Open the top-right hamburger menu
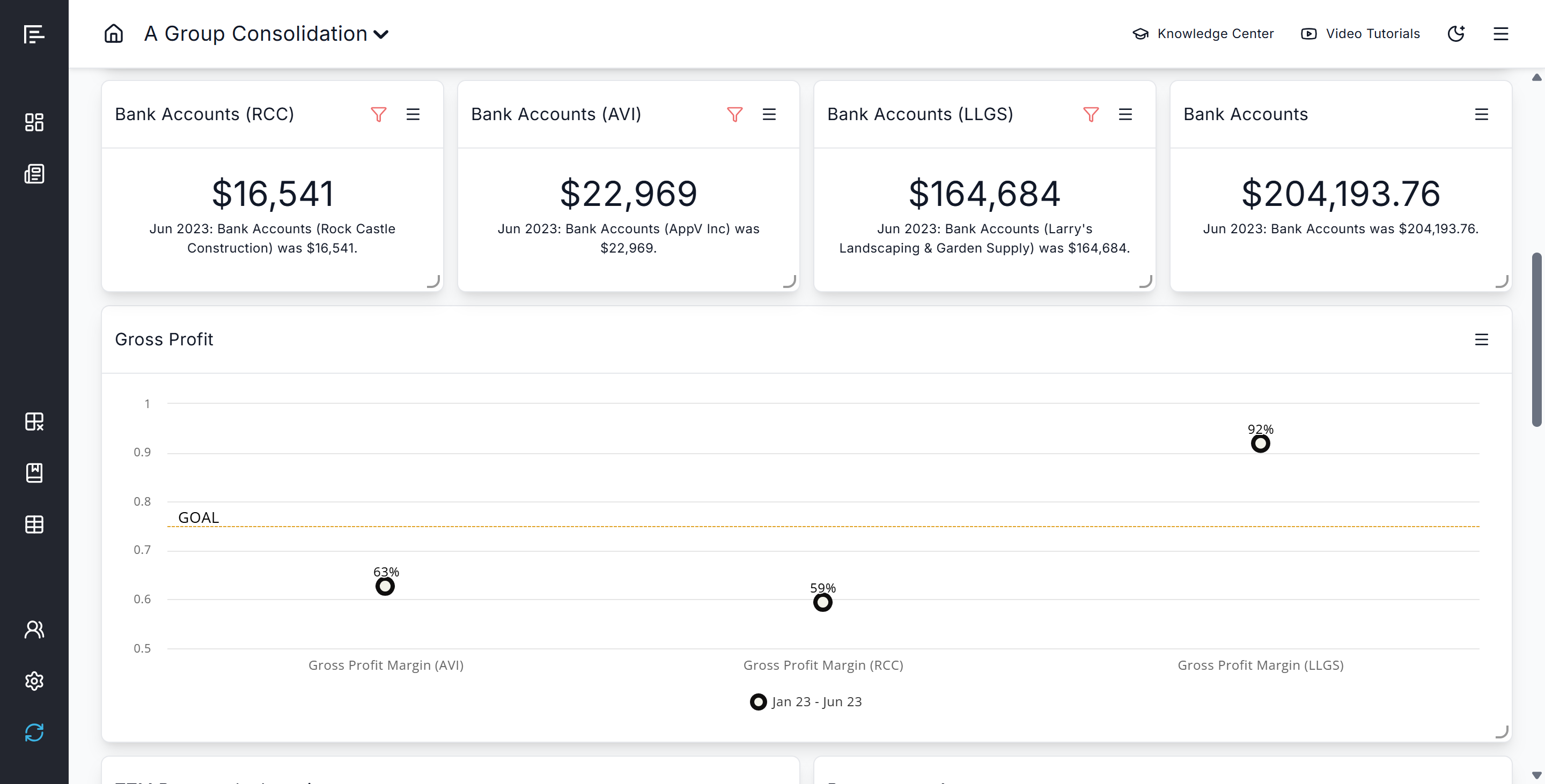Screen dimensions: 1545x784 (1500, 34)
